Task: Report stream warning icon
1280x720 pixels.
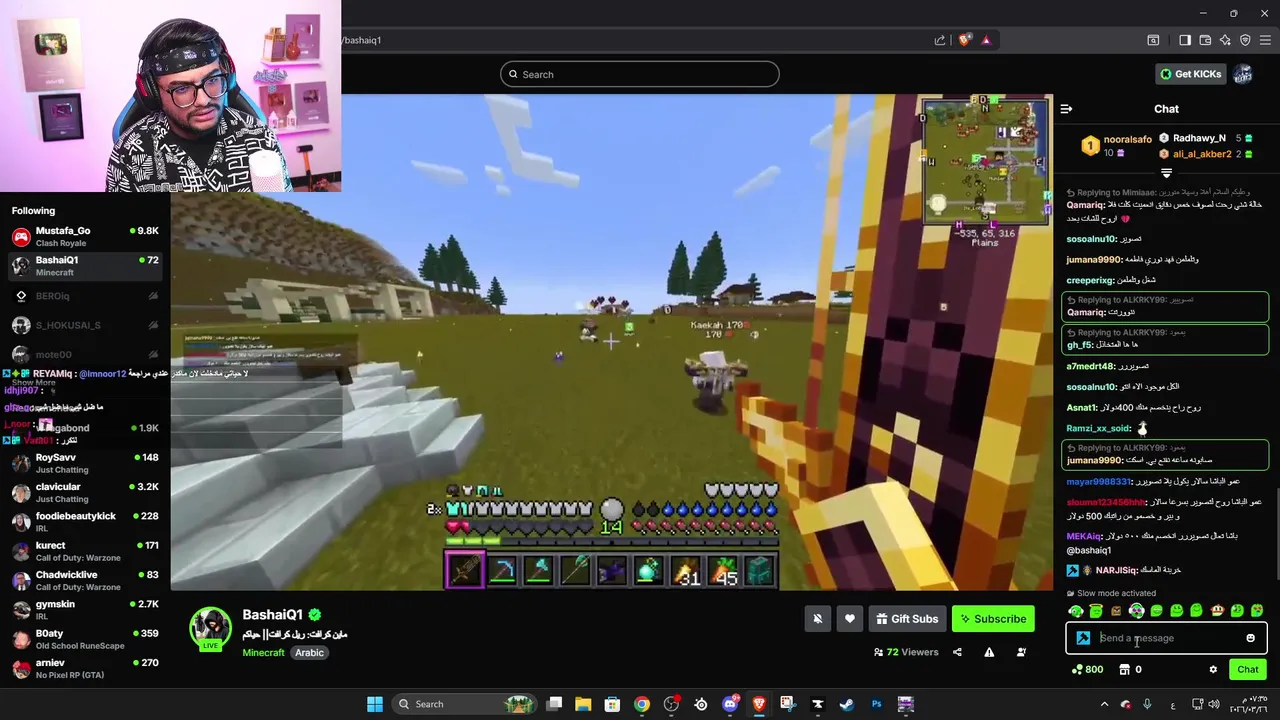Action: 989,652
